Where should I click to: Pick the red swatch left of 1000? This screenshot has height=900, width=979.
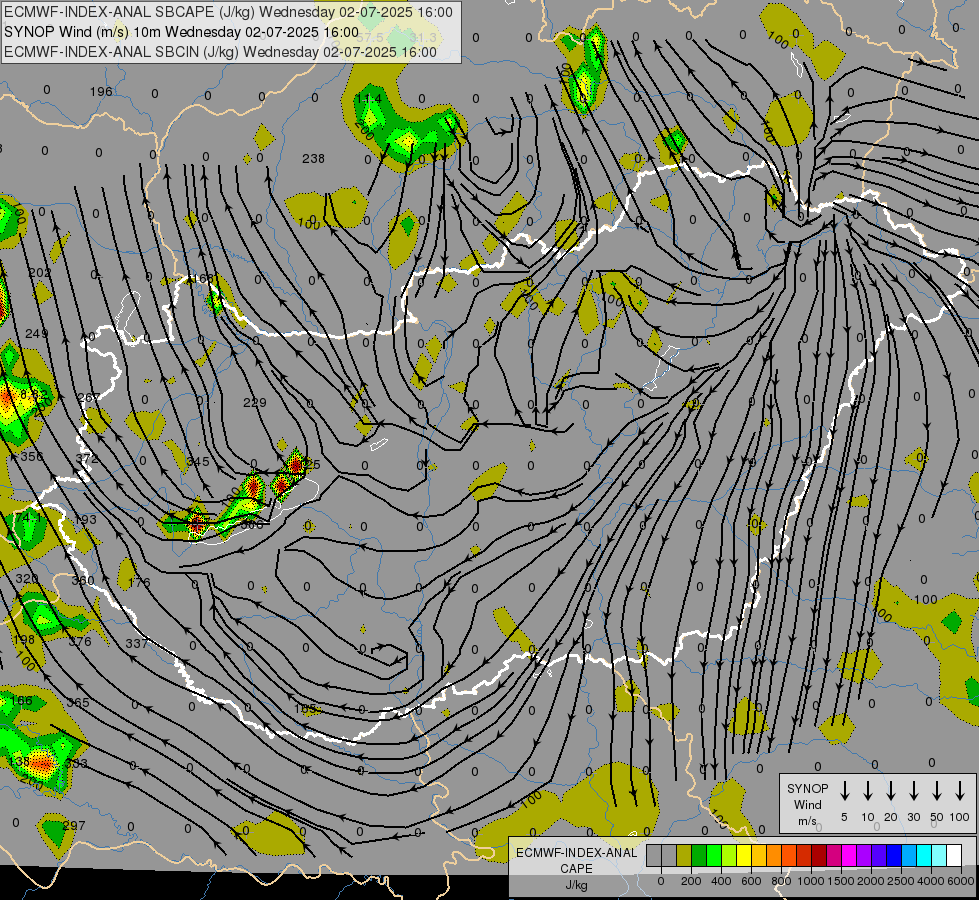click(x=804, y=856)
